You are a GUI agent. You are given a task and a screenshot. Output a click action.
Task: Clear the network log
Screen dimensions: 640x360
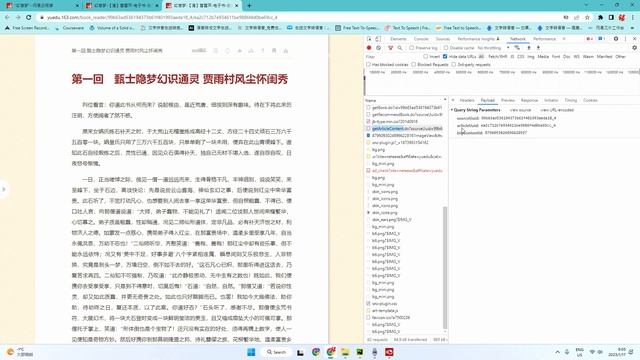point(378,48)
